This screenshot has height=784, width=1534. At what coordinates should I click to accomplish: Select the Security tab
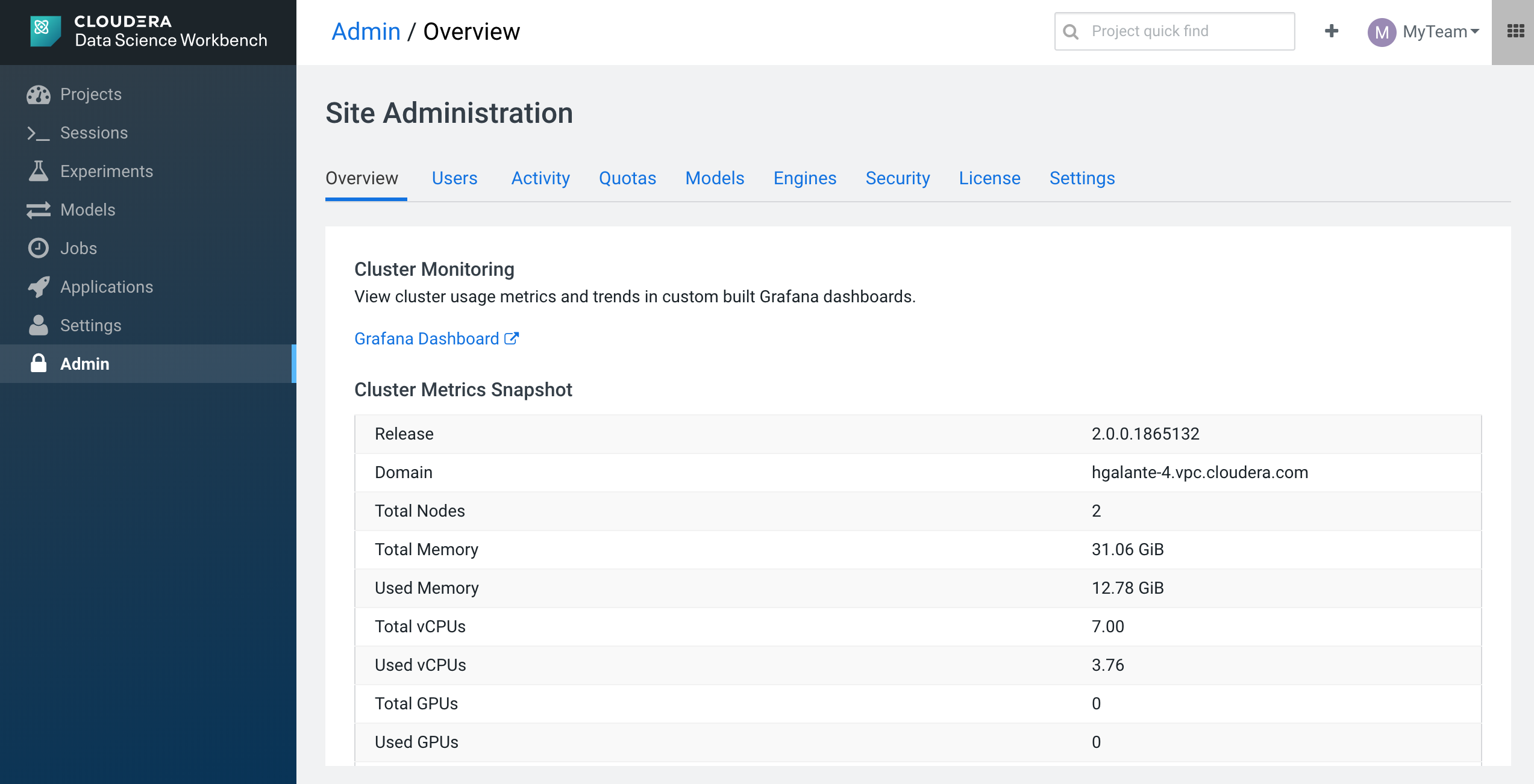click(x=898, y=178)
